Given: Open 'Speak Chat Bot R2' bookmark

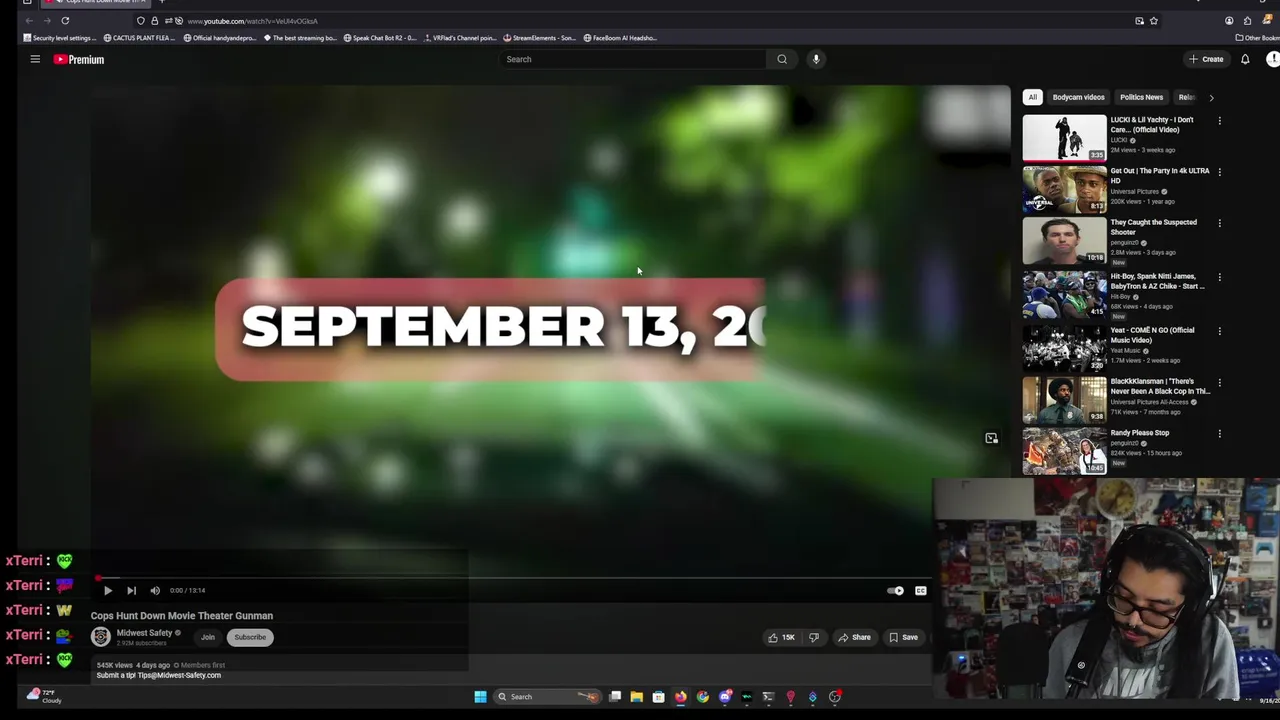Looking at the screenshot, I should tap(380, 38).
